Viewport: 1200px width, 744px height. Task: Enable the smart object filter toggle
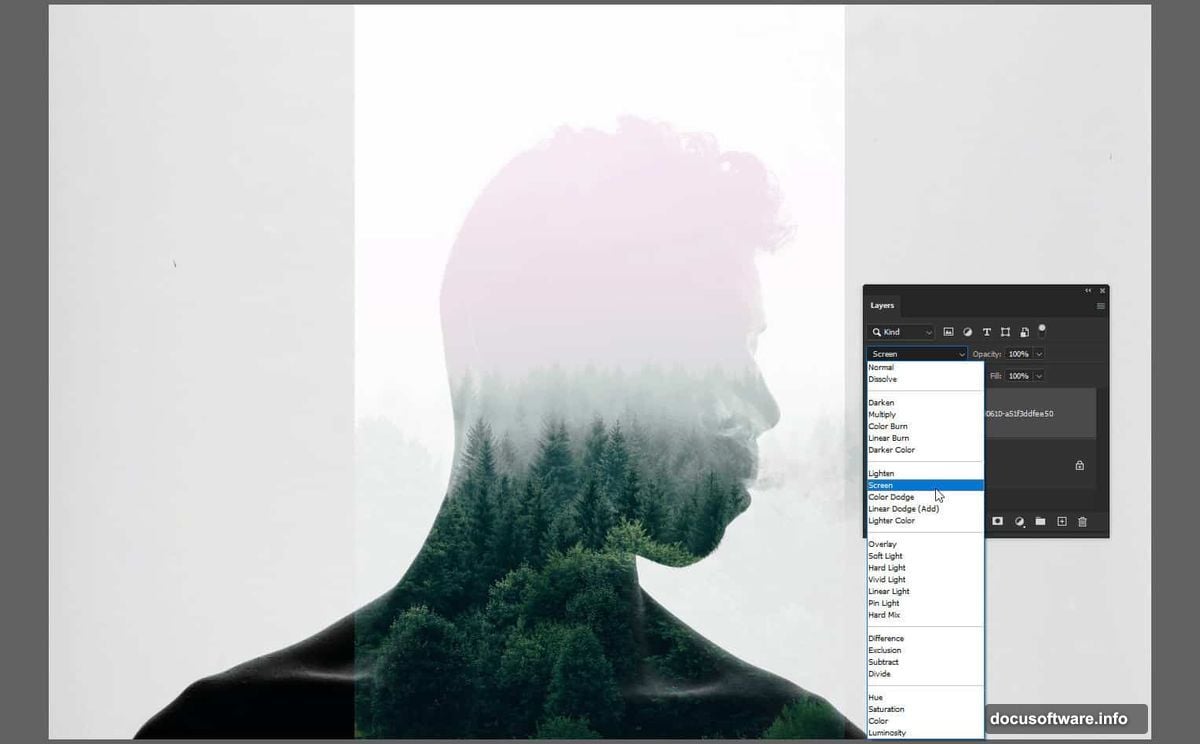point(1024,331)
